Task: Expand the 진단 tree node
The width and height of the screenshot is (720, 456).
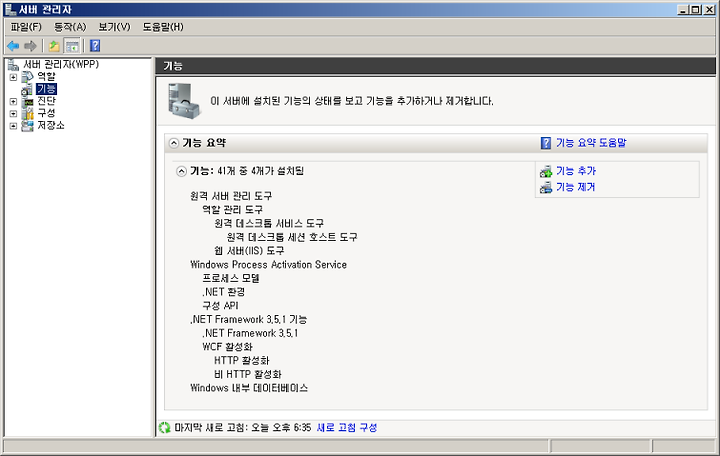Action: (13, 101)
